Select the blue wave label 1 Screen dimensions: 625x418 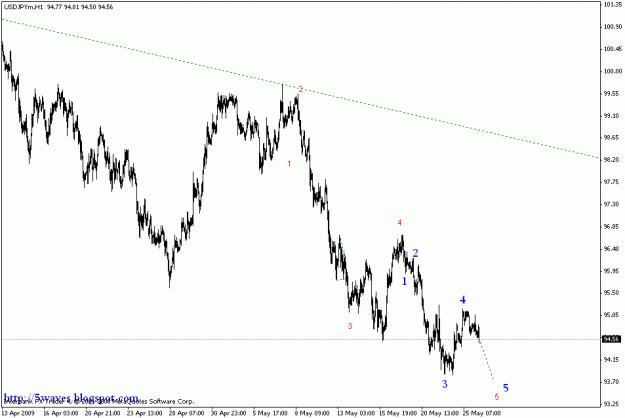(405, 281)
